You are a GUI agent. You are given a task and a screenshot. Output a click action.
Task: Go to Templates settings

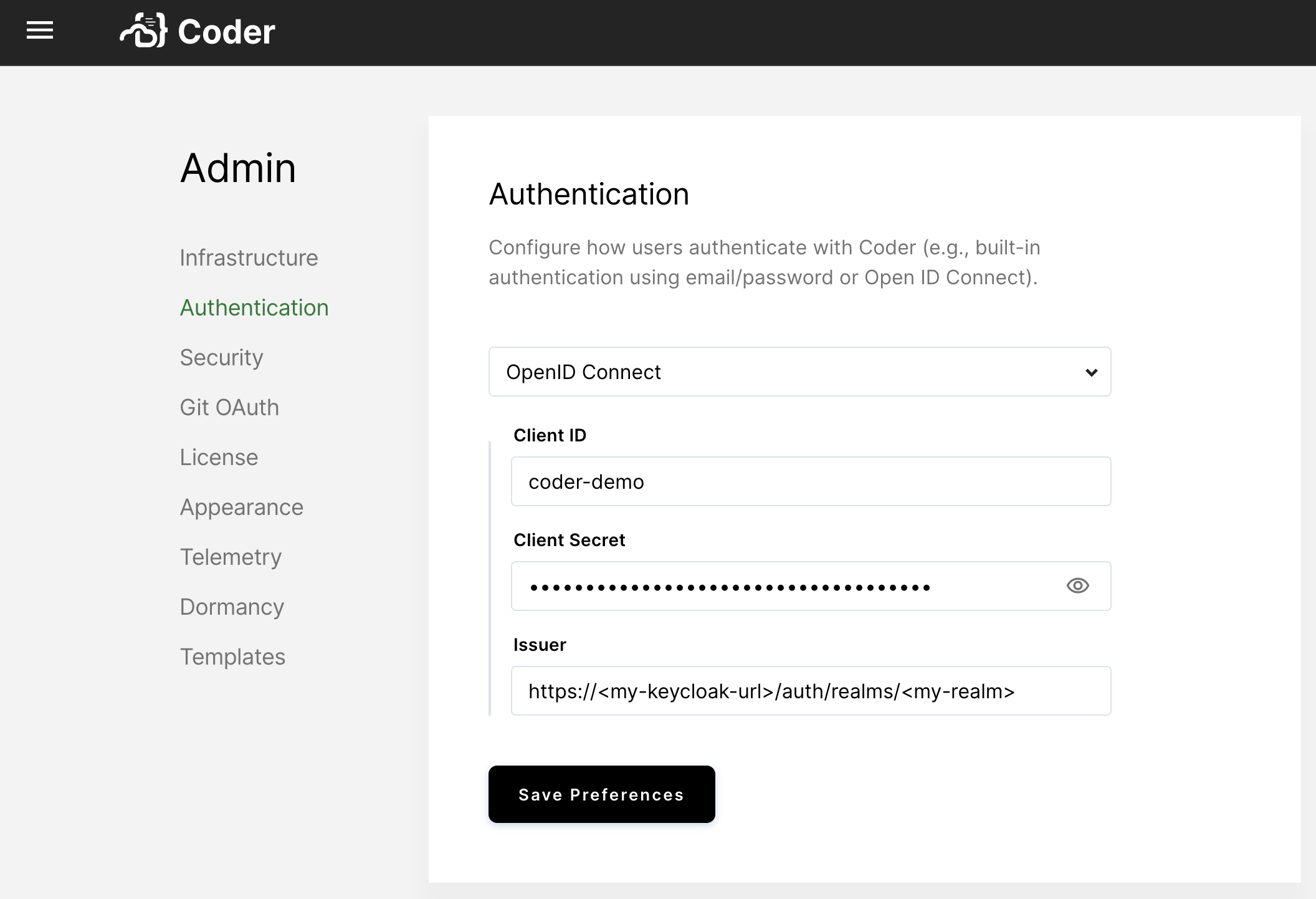point(232,656)
